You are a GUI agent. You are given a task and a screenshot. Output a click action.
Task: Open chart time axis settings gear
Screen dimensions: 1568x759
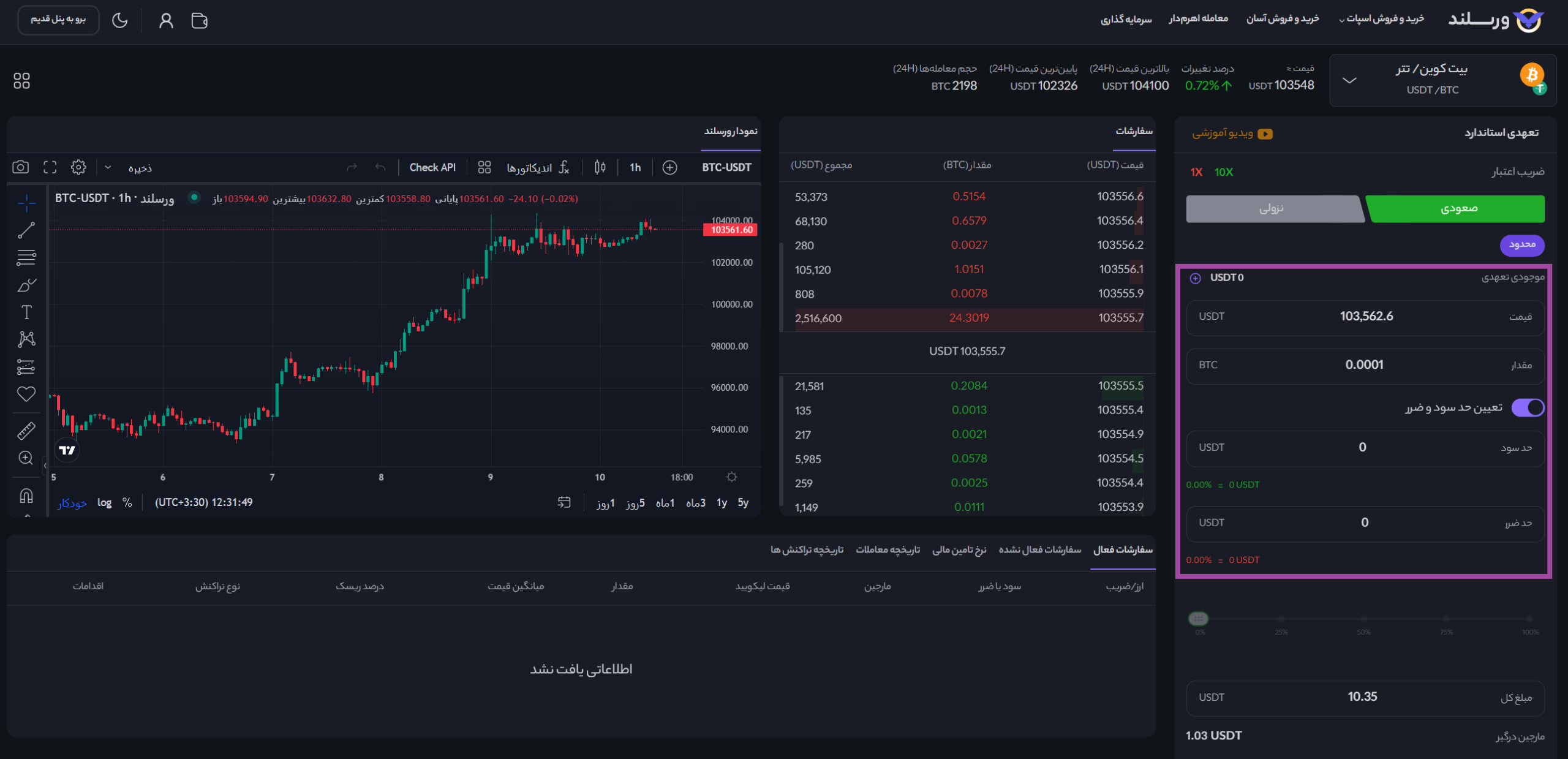tap(732, 477)
